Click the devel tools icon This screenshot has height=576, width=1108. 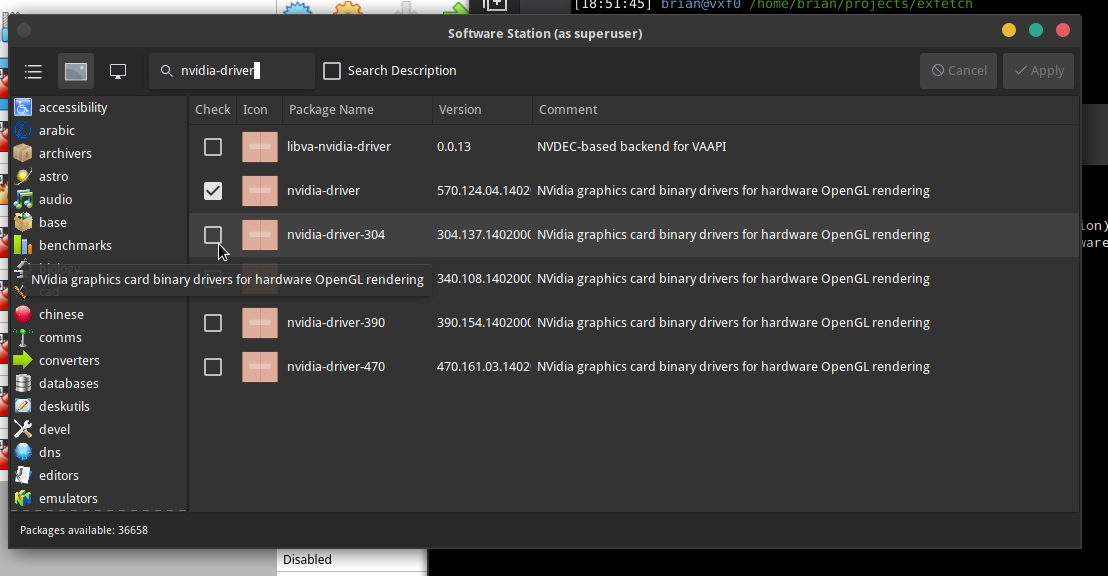tap(23, 429)
